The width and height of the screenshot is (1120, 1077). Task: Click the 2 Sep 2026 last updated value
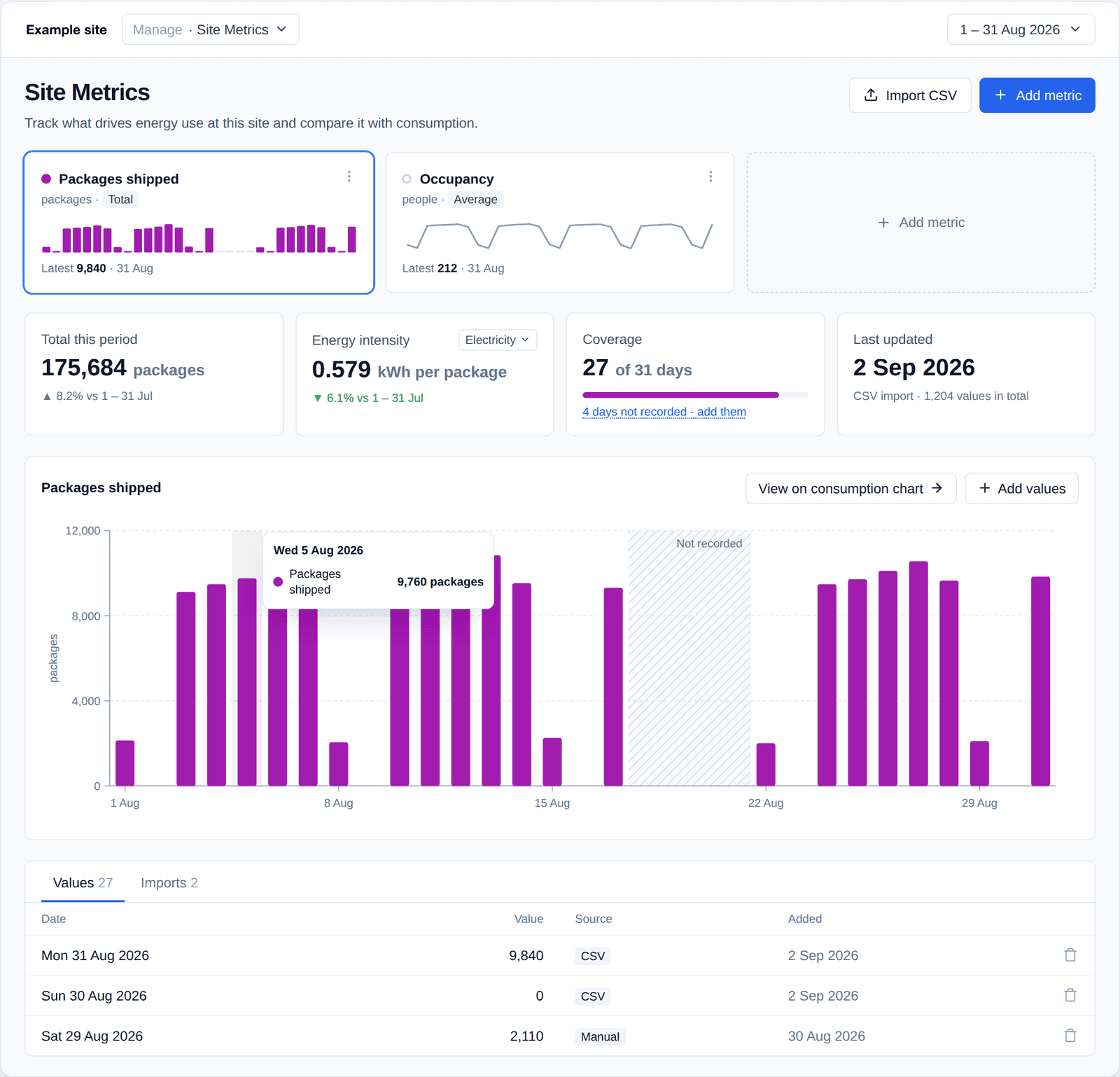[914, 368]
